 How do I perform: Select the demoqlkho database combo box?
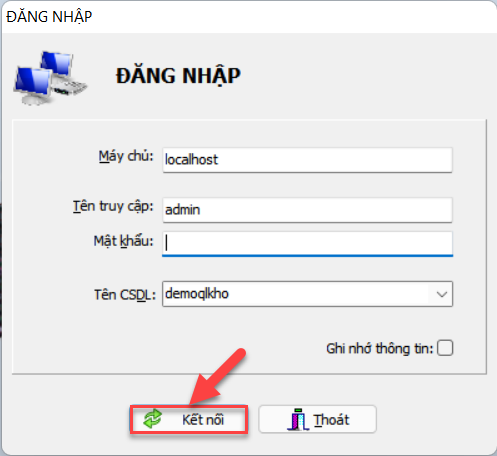click(x=307, y=294)
